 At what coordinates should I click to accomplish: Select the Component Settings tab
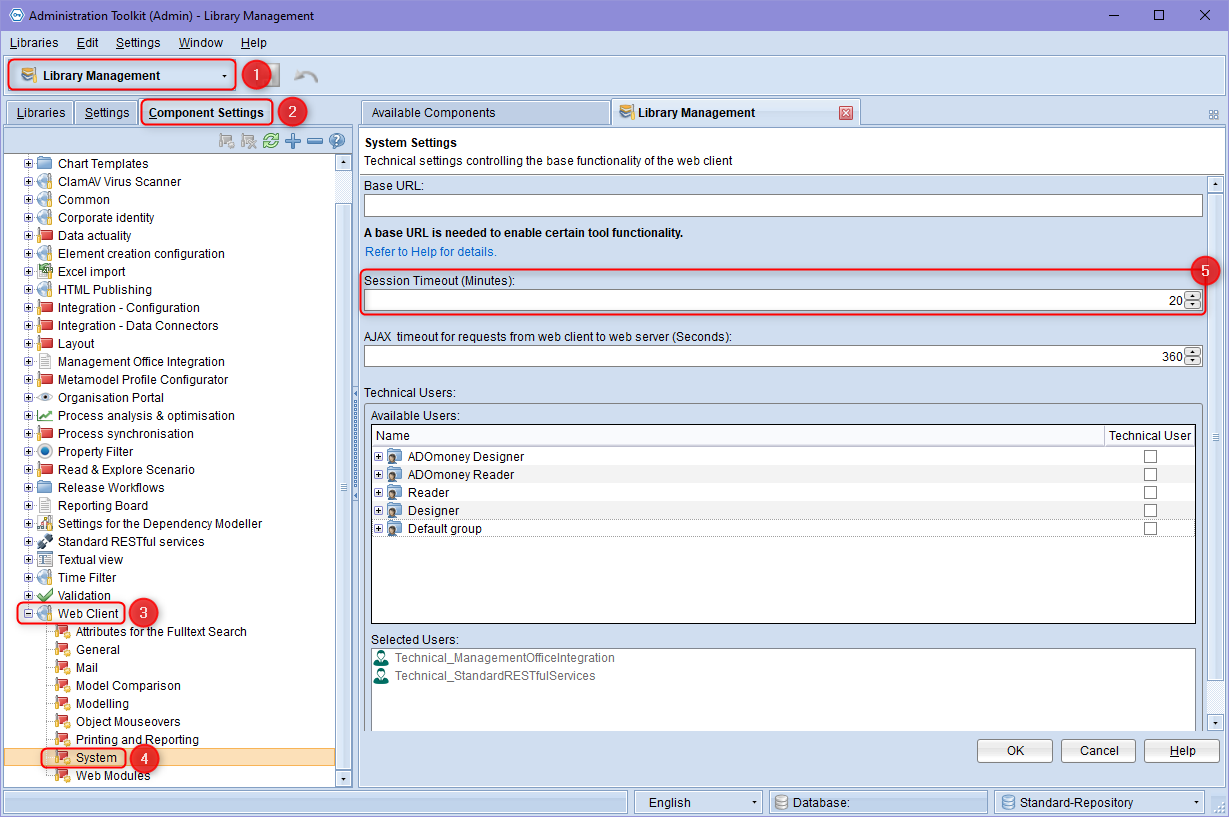pos(206,113)
